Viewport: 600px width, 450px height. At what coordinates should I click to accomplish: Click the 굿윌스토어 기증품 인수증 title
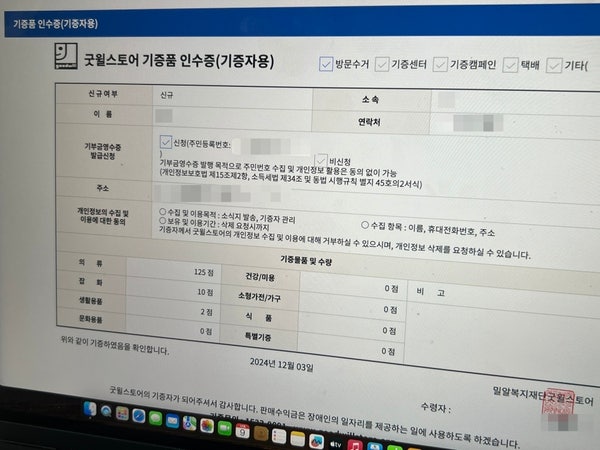pyautogui.click(x=179, y=61)
